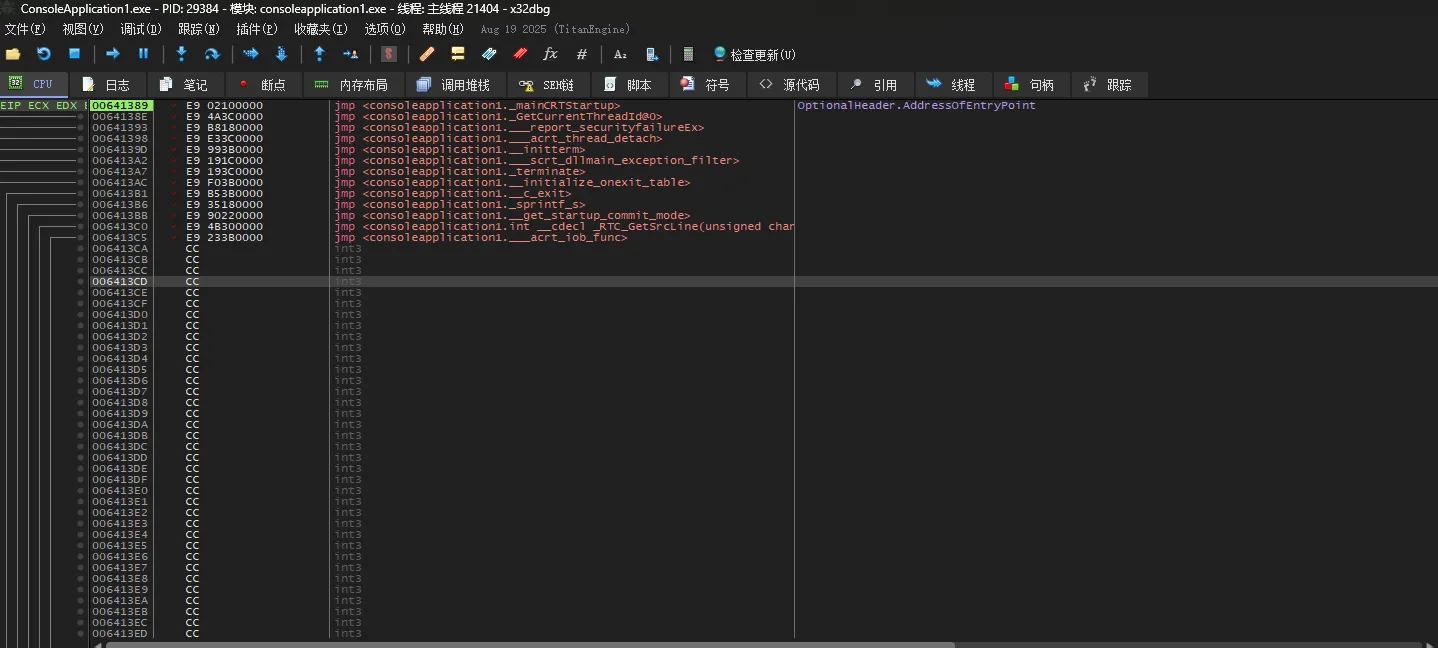
Task: Click 检查更新(U) to check for updates
Action: point(754,54)
